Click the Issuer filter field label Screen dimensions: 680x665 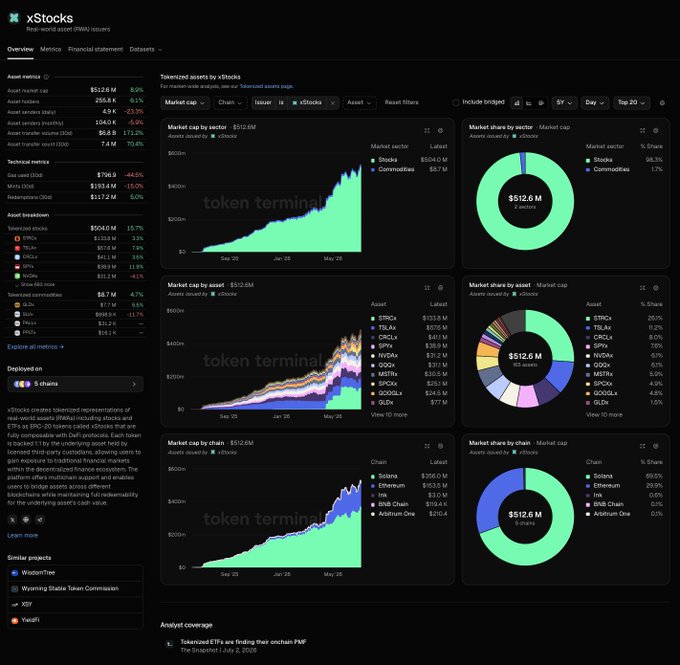[263, 103]
